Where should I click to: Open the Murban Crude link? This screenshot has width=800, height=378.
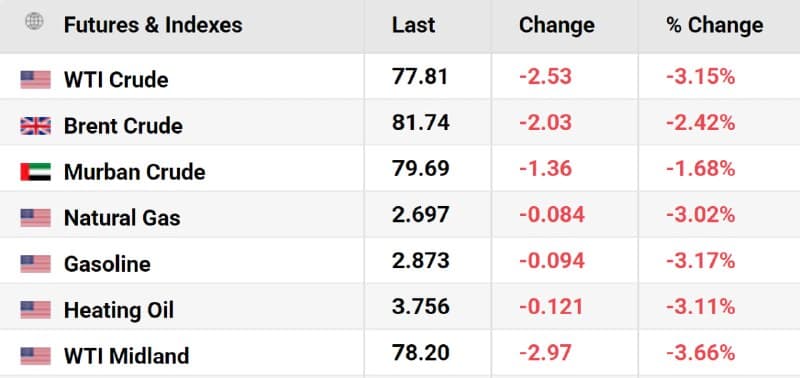tap(134, 172)
